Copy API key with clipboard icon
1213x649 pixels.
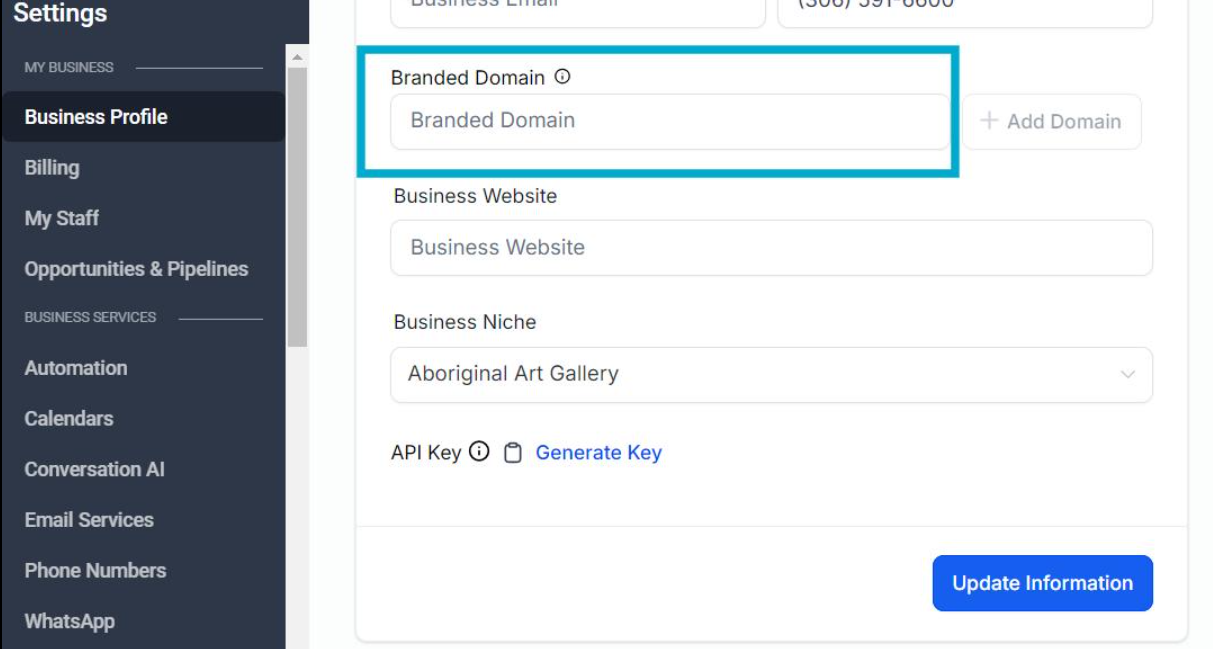tap(513, 453)
